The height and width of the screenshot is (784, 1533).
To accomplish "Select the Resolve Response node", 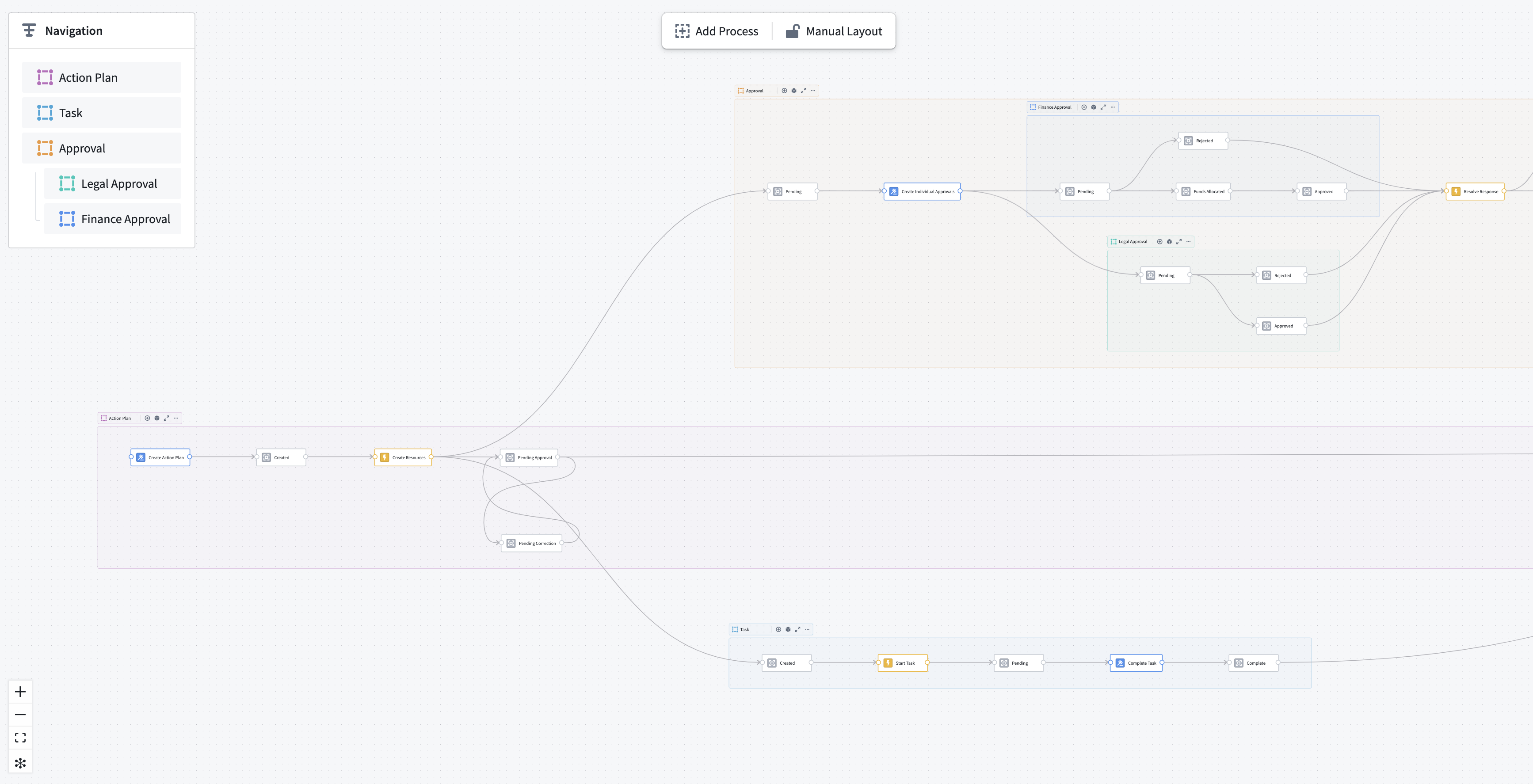I will tap(1475, 191).
